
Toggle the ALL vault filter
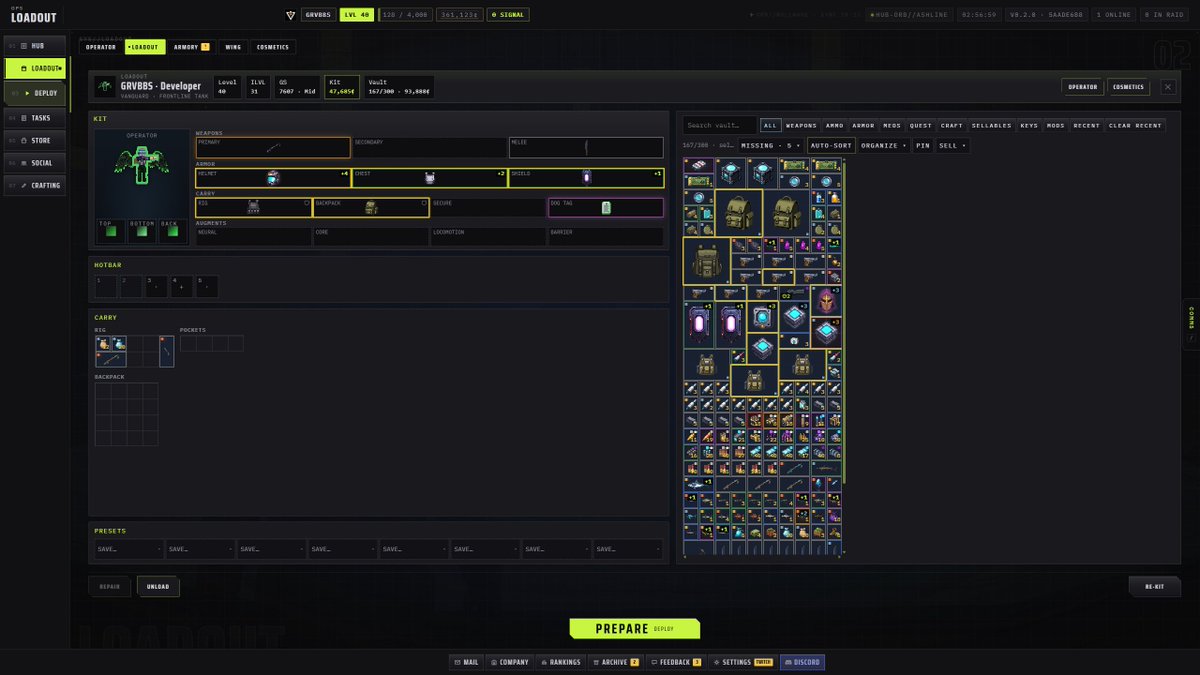[770, 126]
